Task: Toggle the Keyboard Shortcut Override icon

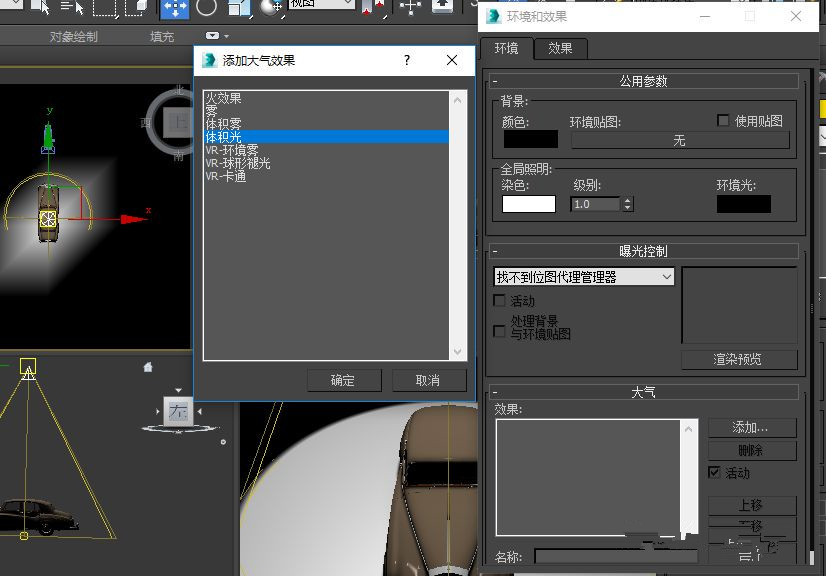Action: (x=442, y=6)
